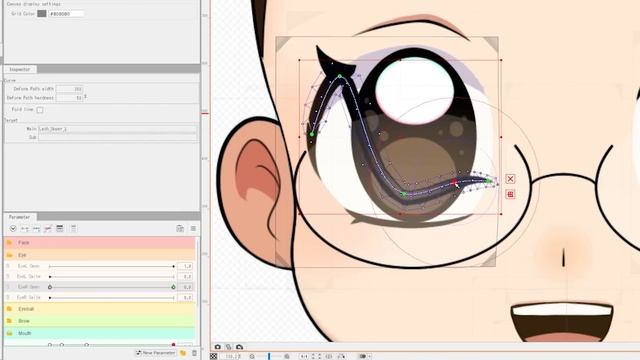Click the EyeL Open parameter slider
640x360 pixels.
tap(111, 266)
